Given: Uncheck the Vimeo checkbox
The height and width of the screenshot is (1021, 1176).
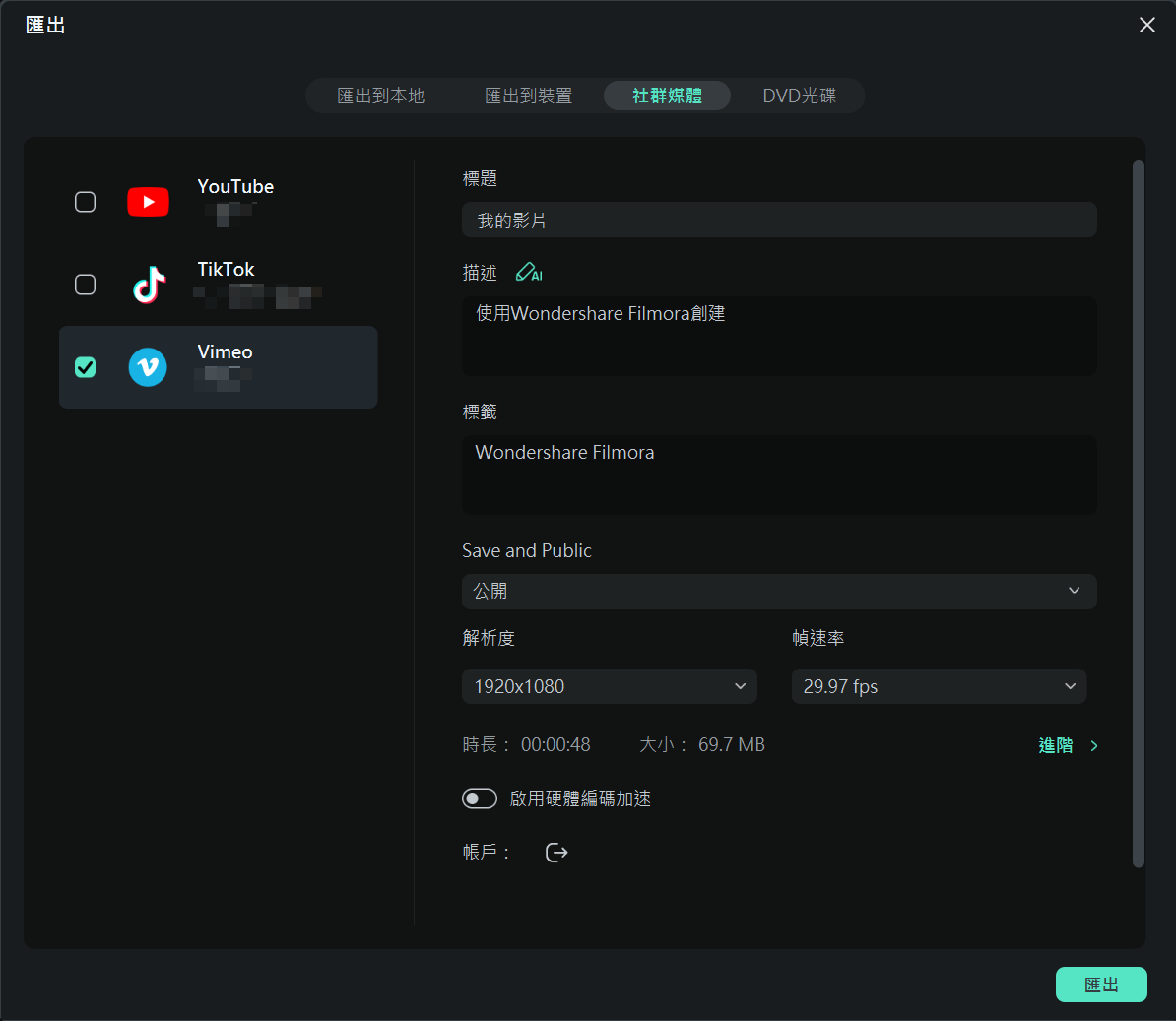Looking at the screenshot, I should click(86, 367).
